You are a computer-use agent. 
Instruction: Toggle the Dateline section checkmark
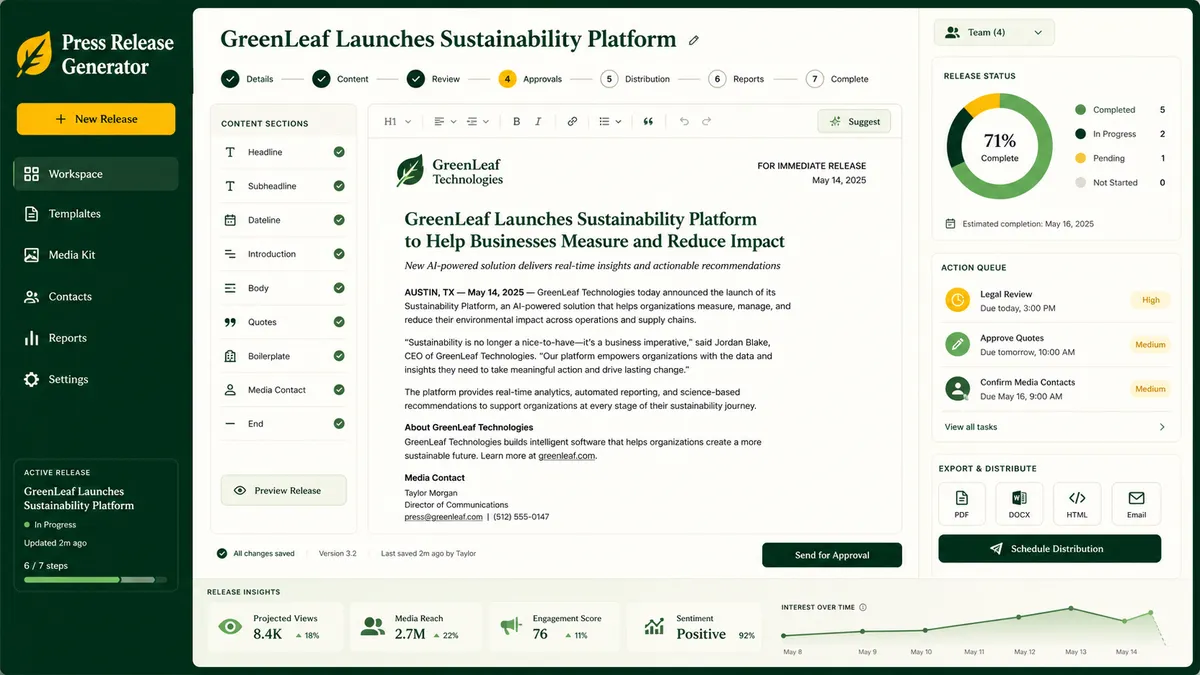(x=339, y=220)
